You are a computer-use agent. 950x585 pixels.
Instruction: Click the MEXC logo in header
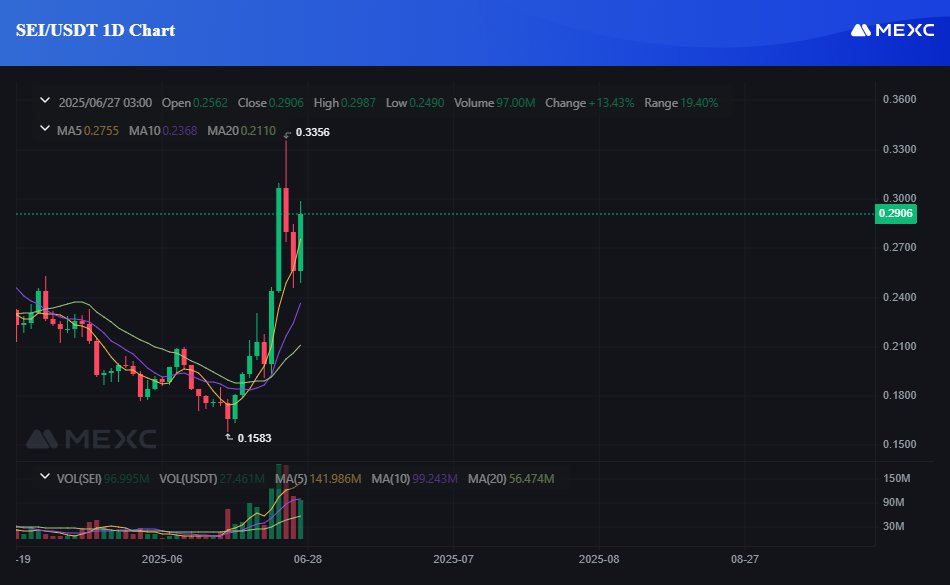(892, 30)
